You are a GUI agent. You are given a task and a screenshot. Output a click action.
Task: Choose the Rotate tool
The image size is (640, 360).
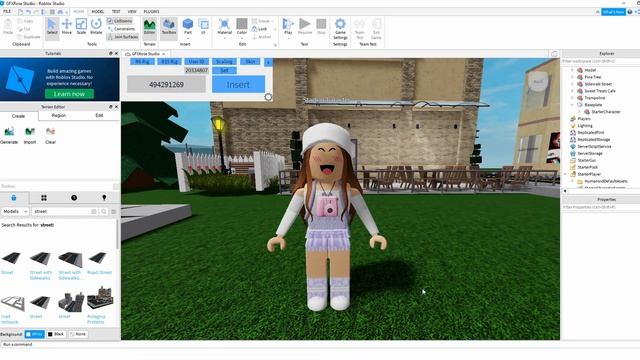pyautogui.click(x=96, y=27)
